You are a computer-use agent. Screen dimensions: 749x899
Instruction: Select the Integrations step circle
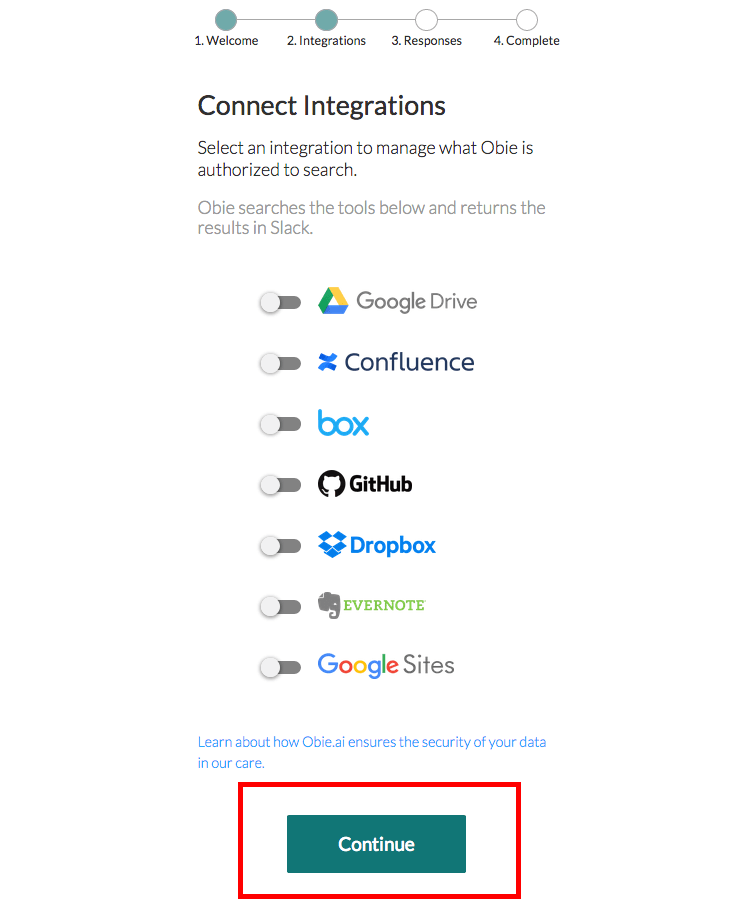(326, 20)
